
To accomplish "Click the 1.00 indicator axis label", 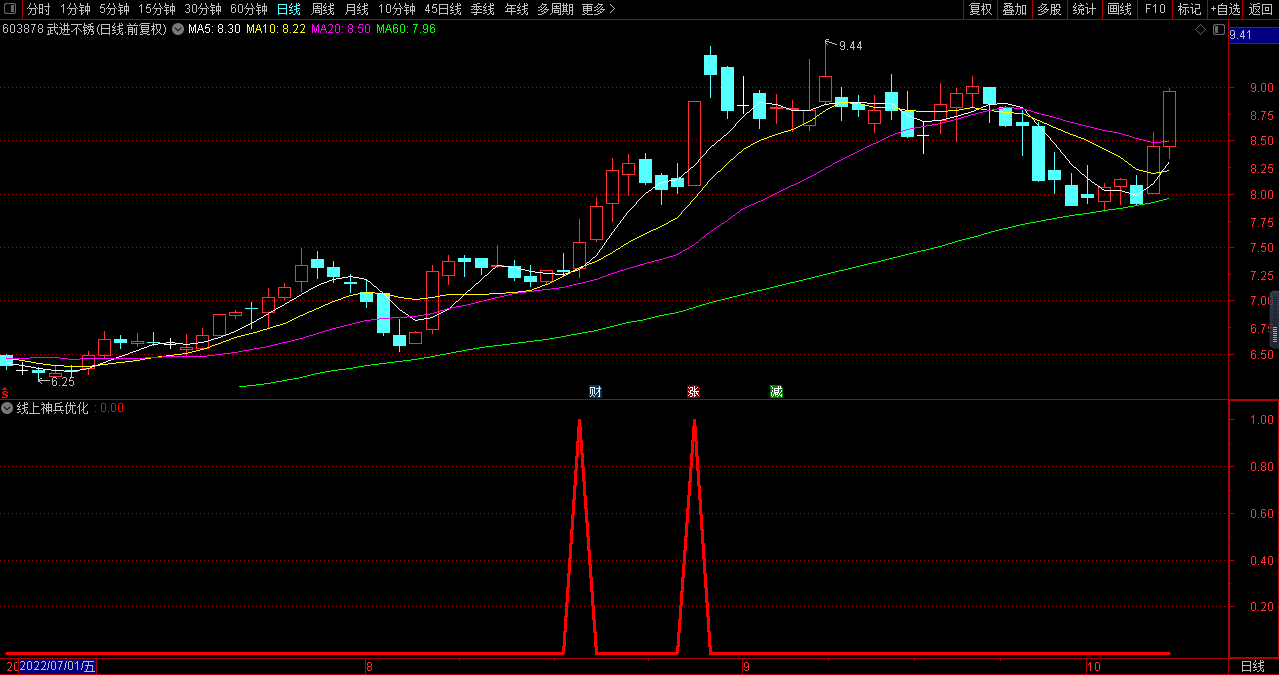I will (1261, 420).
